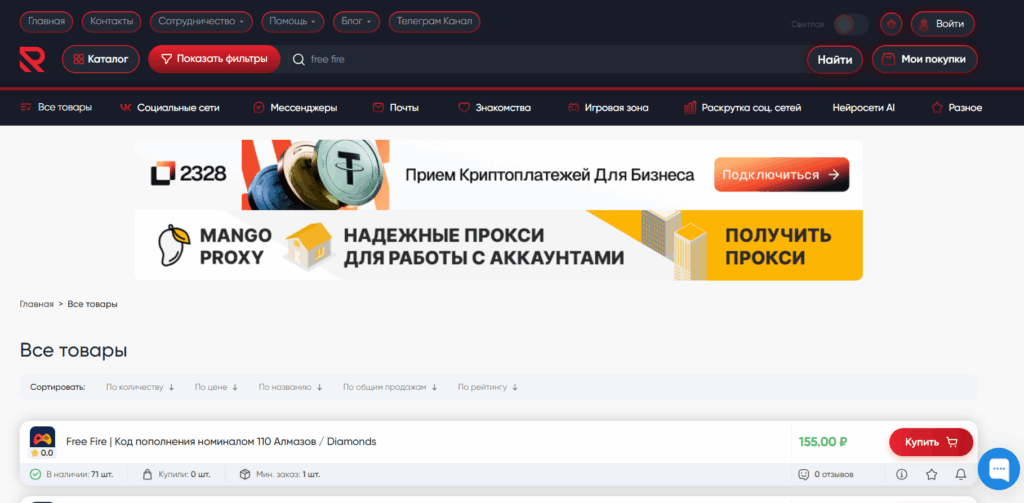Open Телеграм Канал link

pyautogui.click(x=434, y=22)
